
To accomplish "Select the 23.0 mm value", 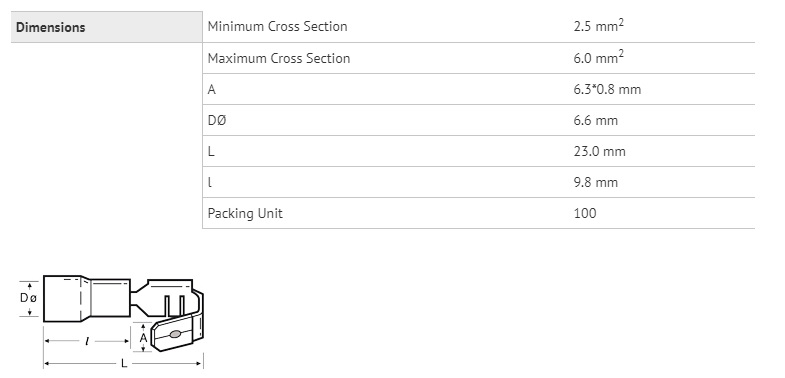I will pyautogui.click(x=600, y=152).
